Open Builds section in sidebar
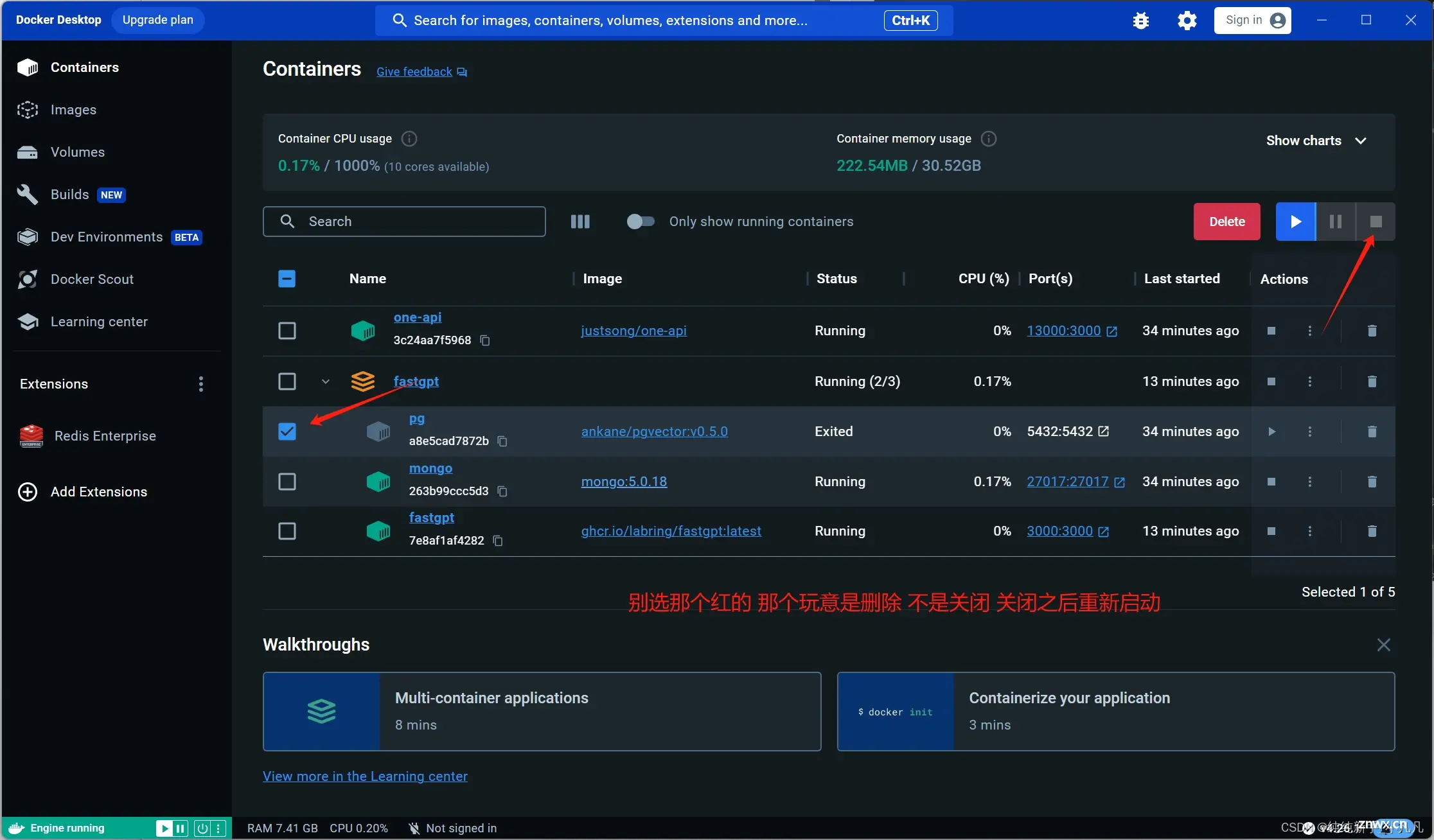This screenshot has height=840, width=1434. (116, 195)
